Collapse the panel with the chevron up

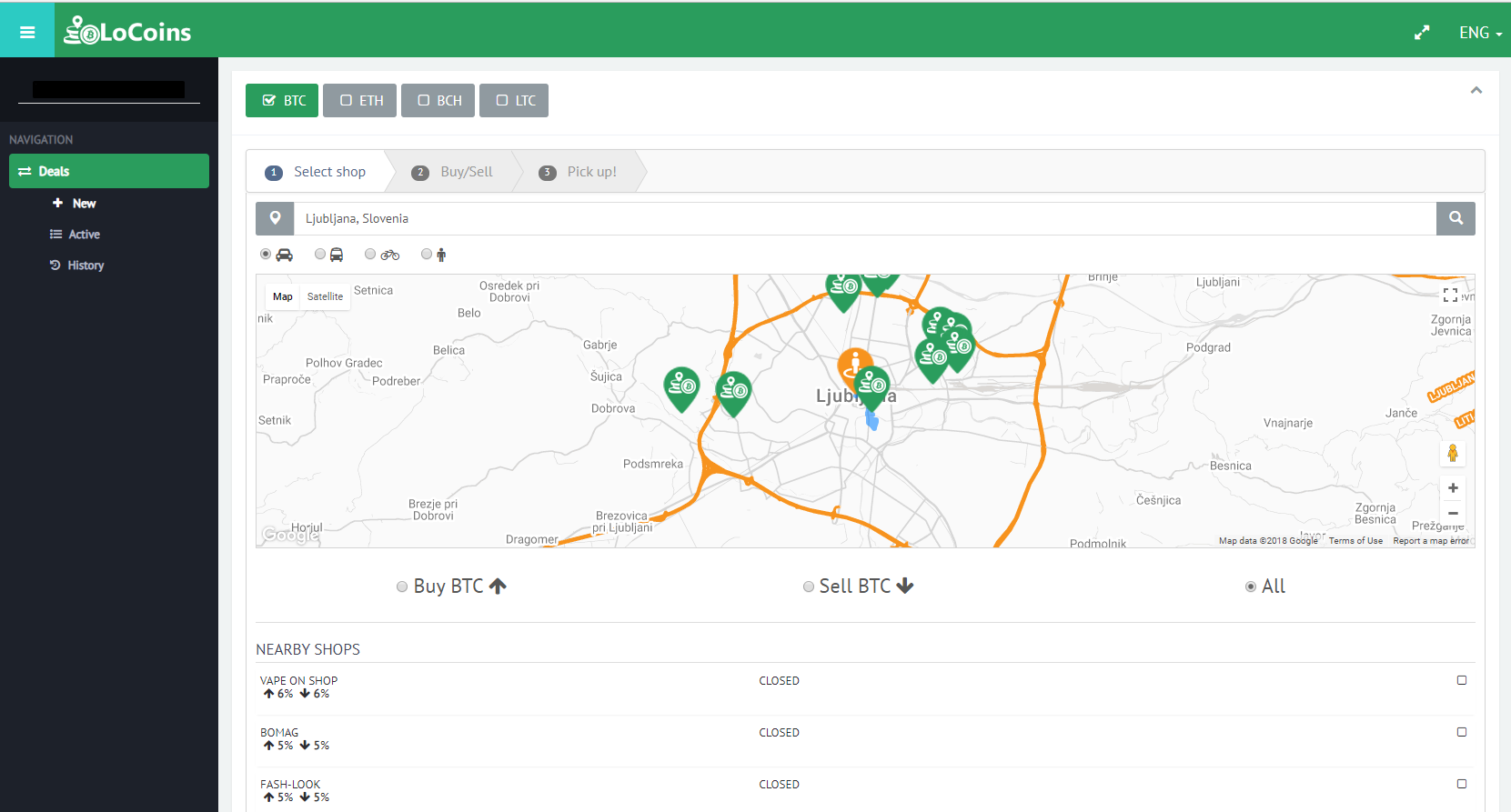click(x=1476, y=90)
